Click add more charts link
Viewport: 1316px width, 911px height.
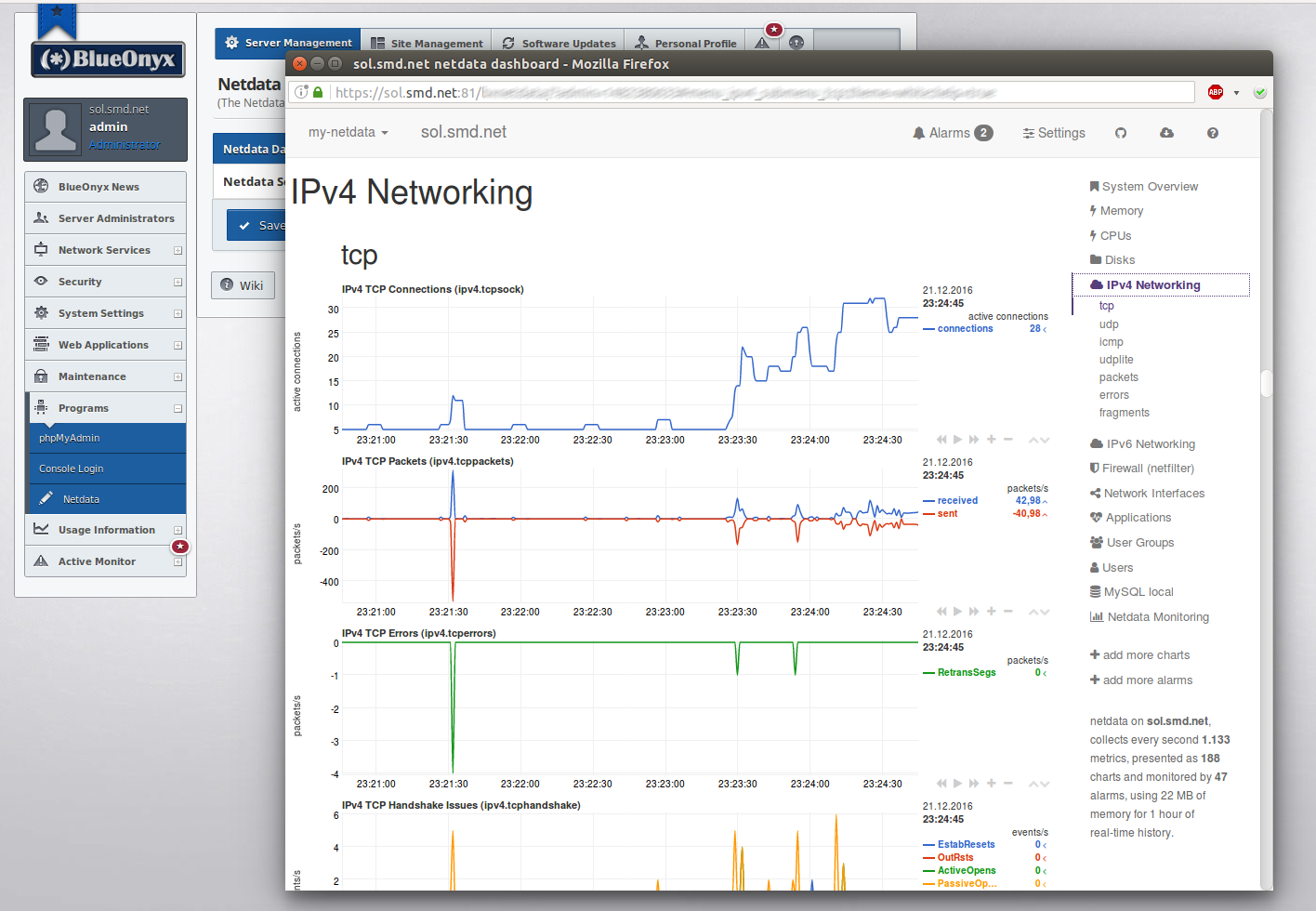pyautogui.click(x=1139, y=655)
